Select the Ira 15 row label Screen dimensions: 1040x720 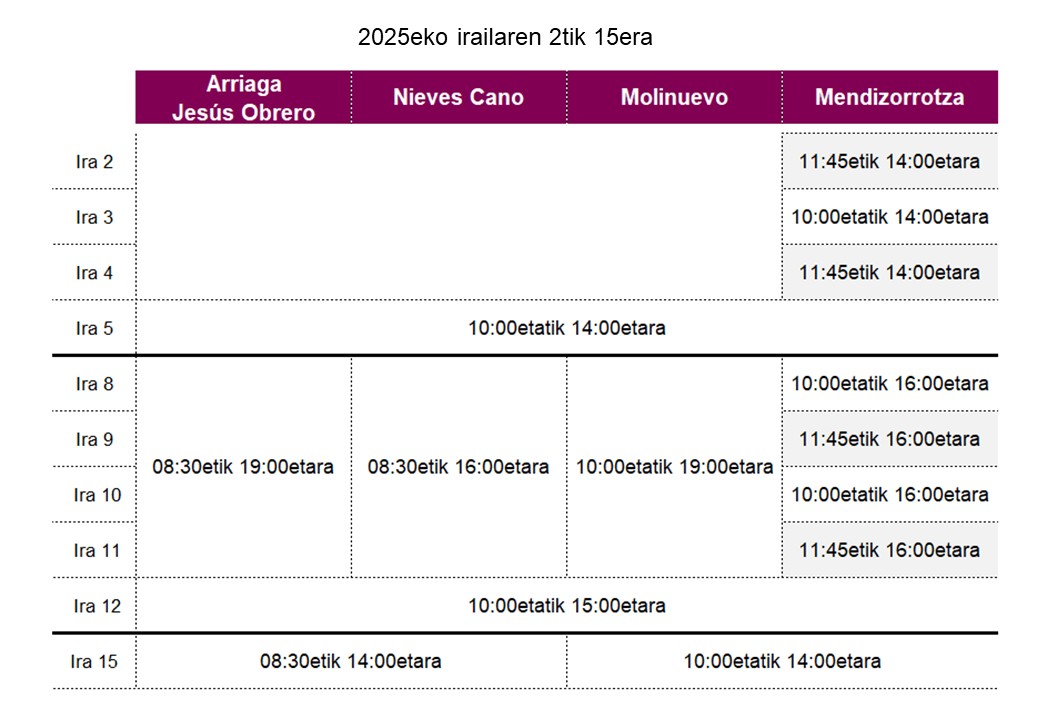[x=97, y=662]
